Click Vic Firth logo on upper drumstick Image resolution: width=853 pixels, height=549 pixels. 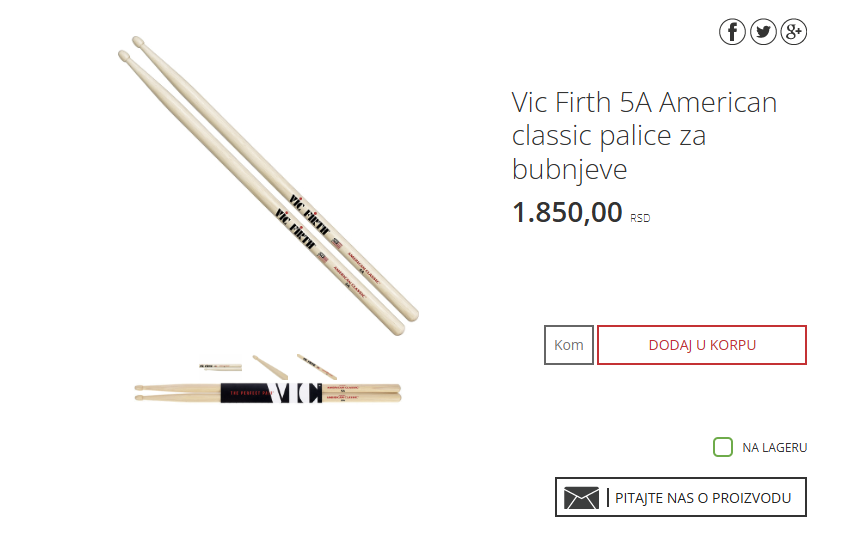tap(309, 215)
